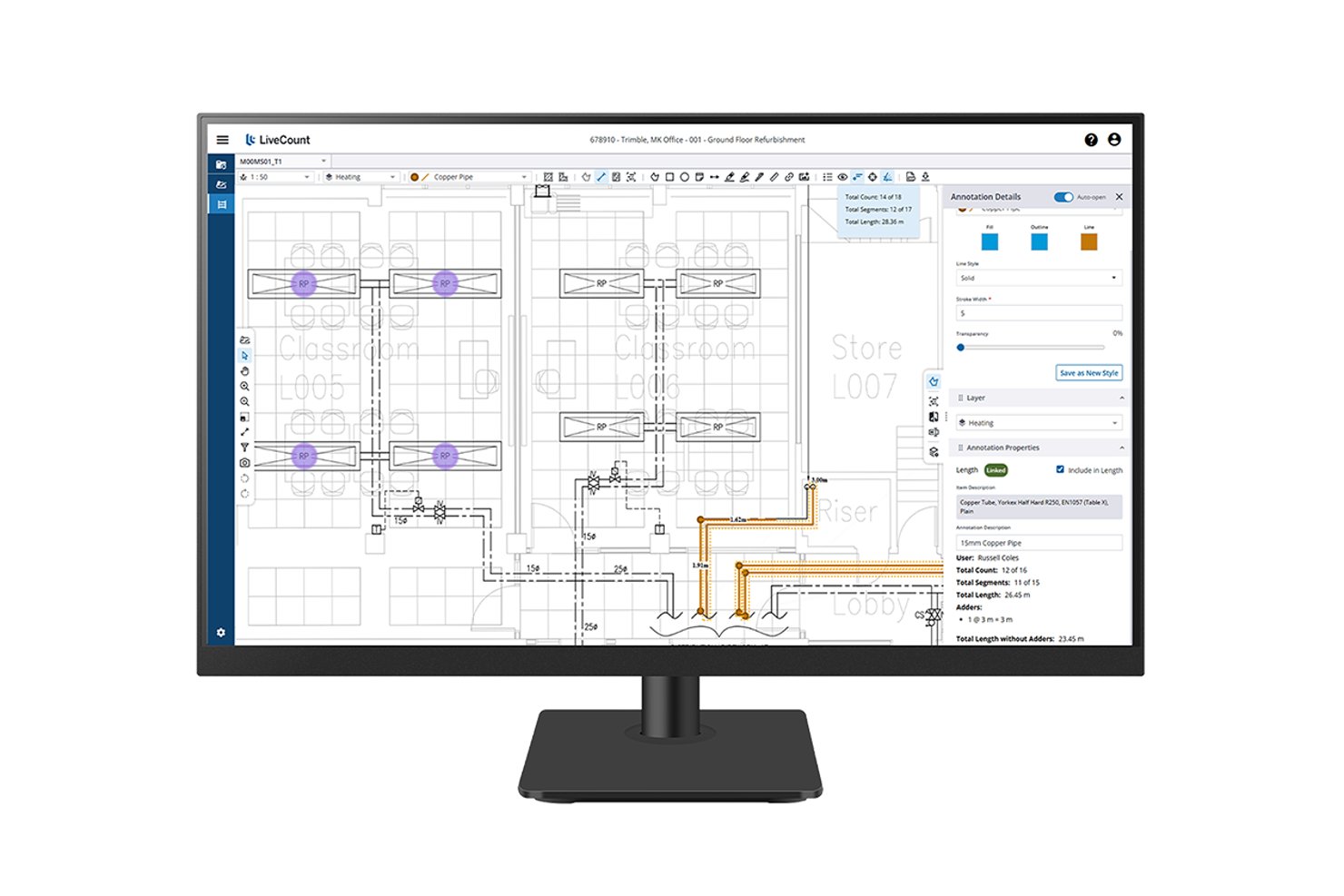Select the pointer arrow tool in left toolbox

point(244,356)
